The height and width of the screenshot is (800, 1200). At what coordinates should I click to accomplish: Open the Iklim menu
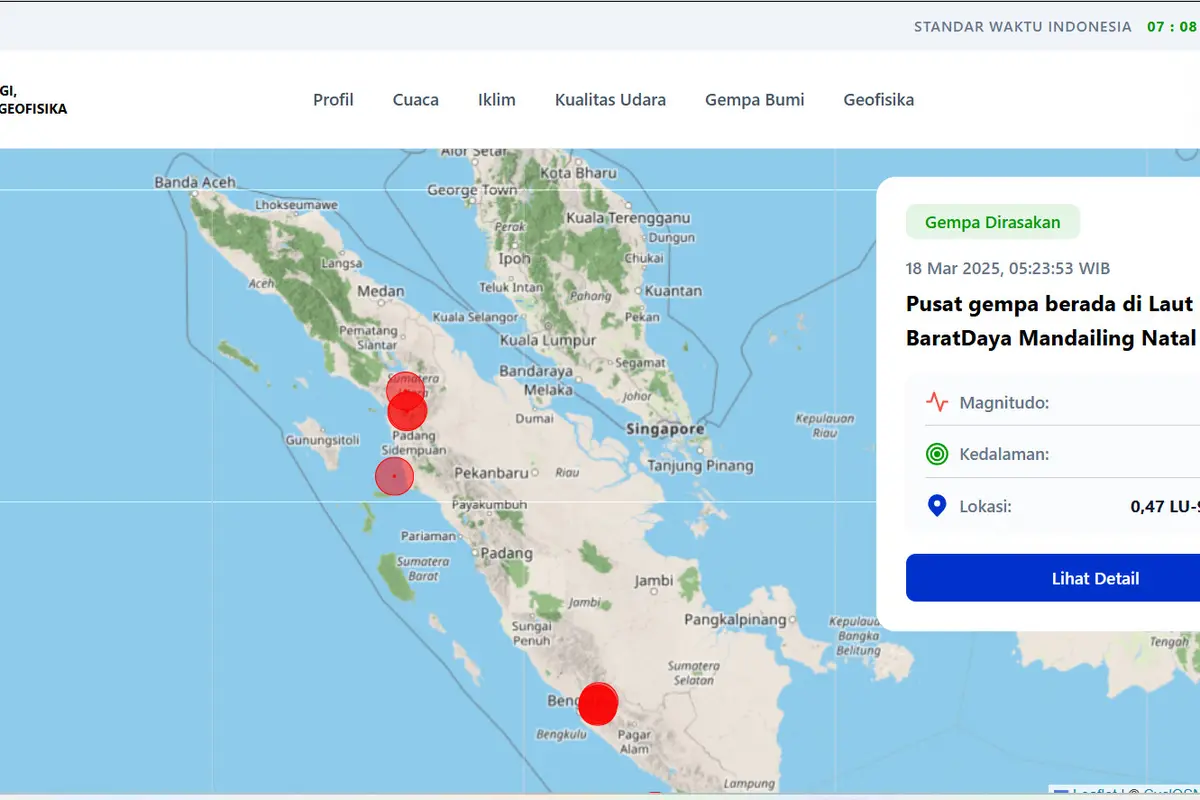click(497, 100)
